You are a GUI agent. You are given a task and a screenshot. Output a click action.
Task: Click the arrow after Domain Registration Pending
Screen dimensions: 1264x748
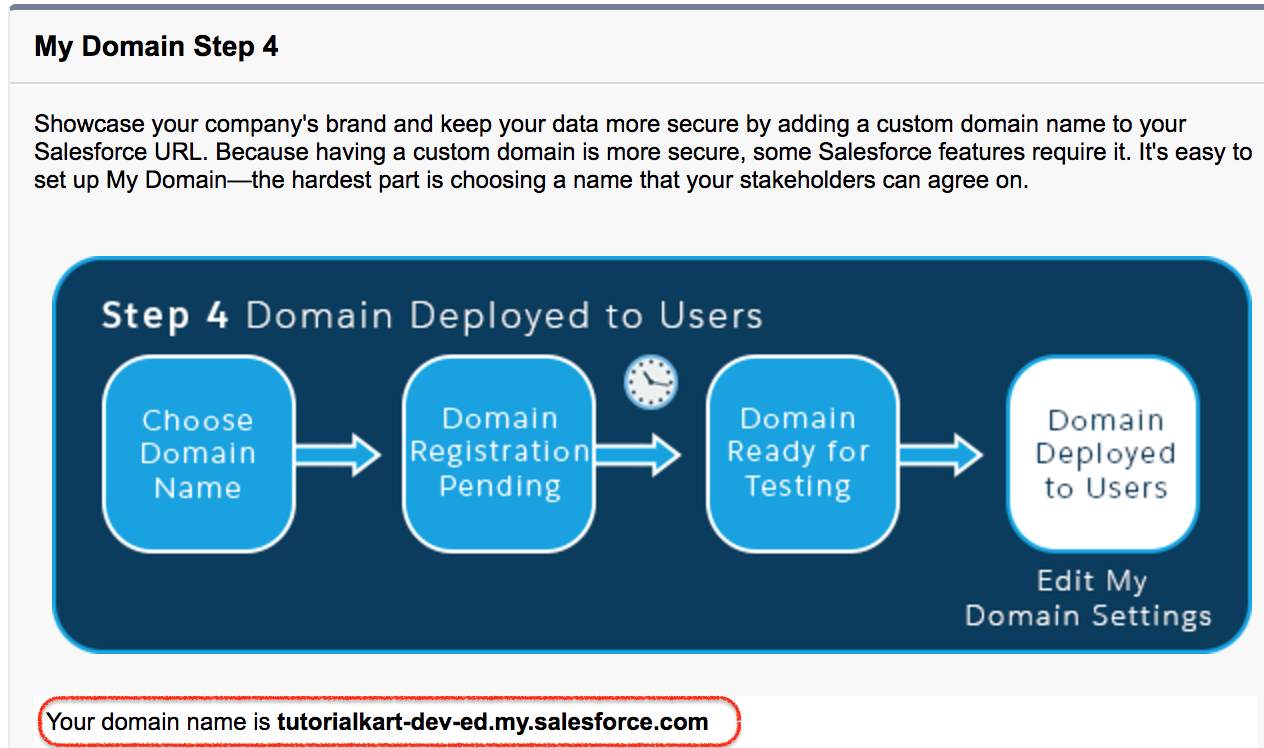[638, 455]
